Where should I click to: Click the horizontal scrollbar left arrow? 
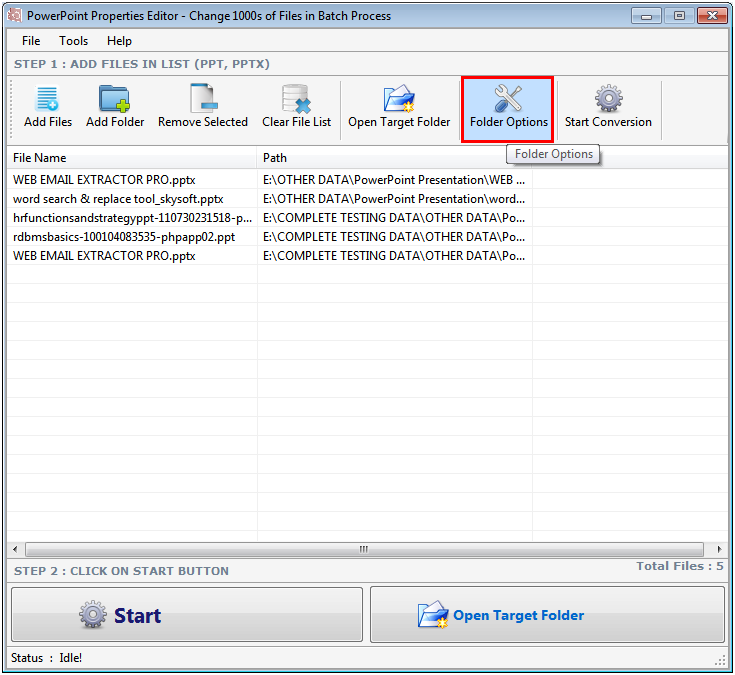(x=15, y=549)
